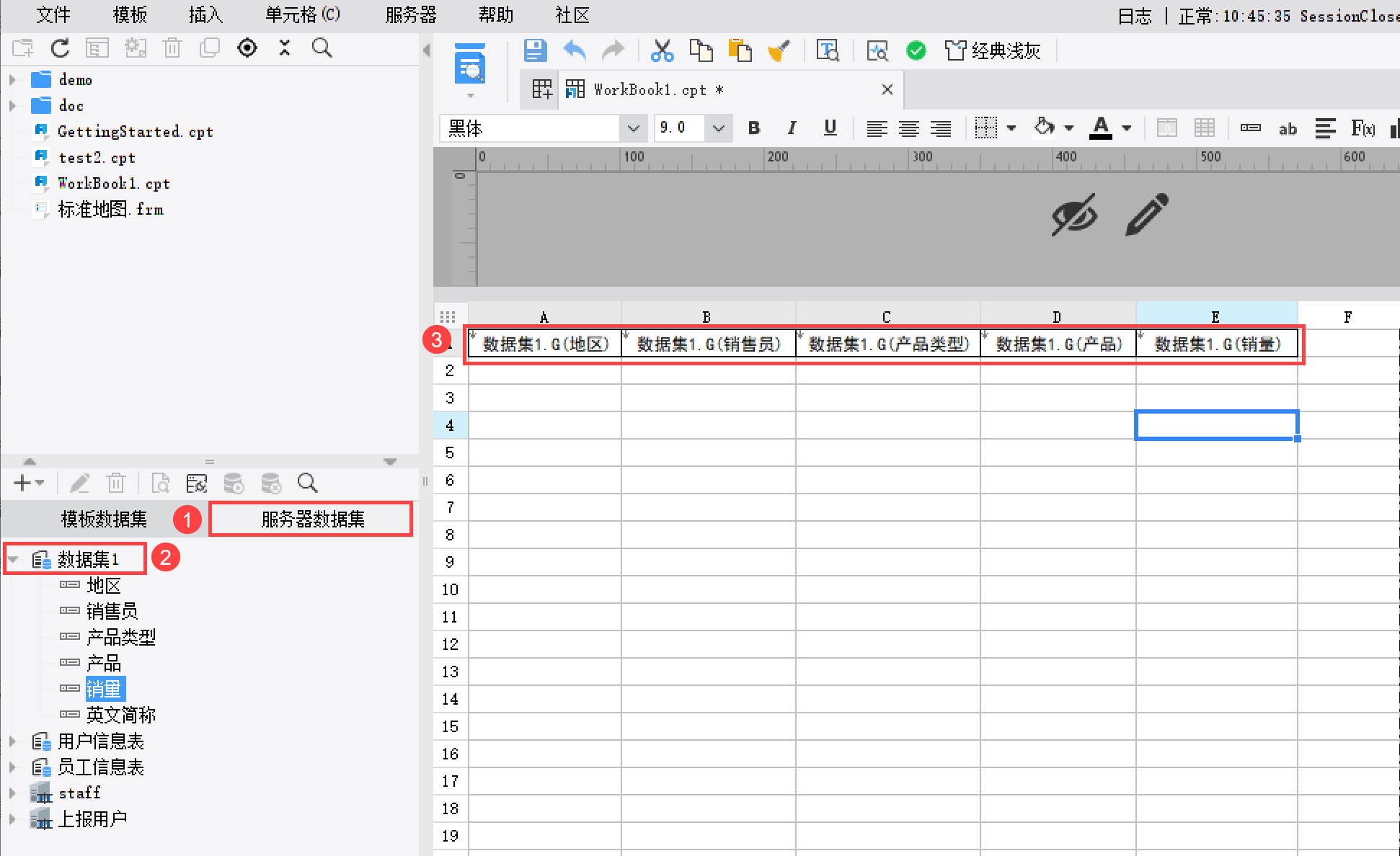1400x856 pixels.
Task: Toggle underline formatting
Action: pos(830,128)
